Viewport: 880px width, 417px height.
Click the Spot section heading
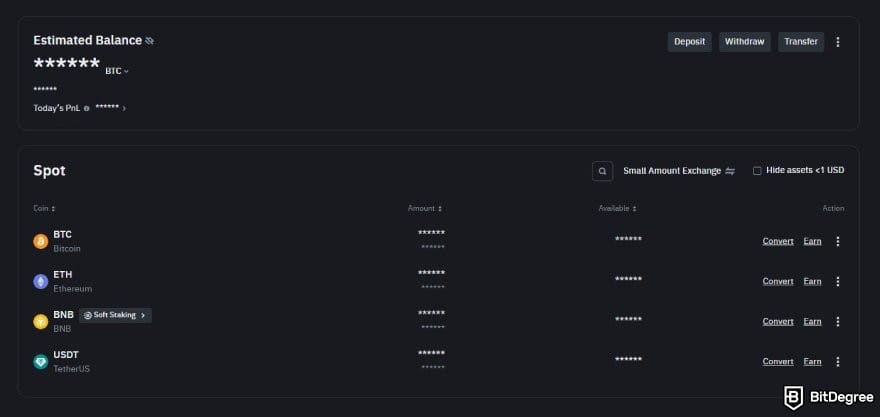pyautogui.click(x=49, y=171)
